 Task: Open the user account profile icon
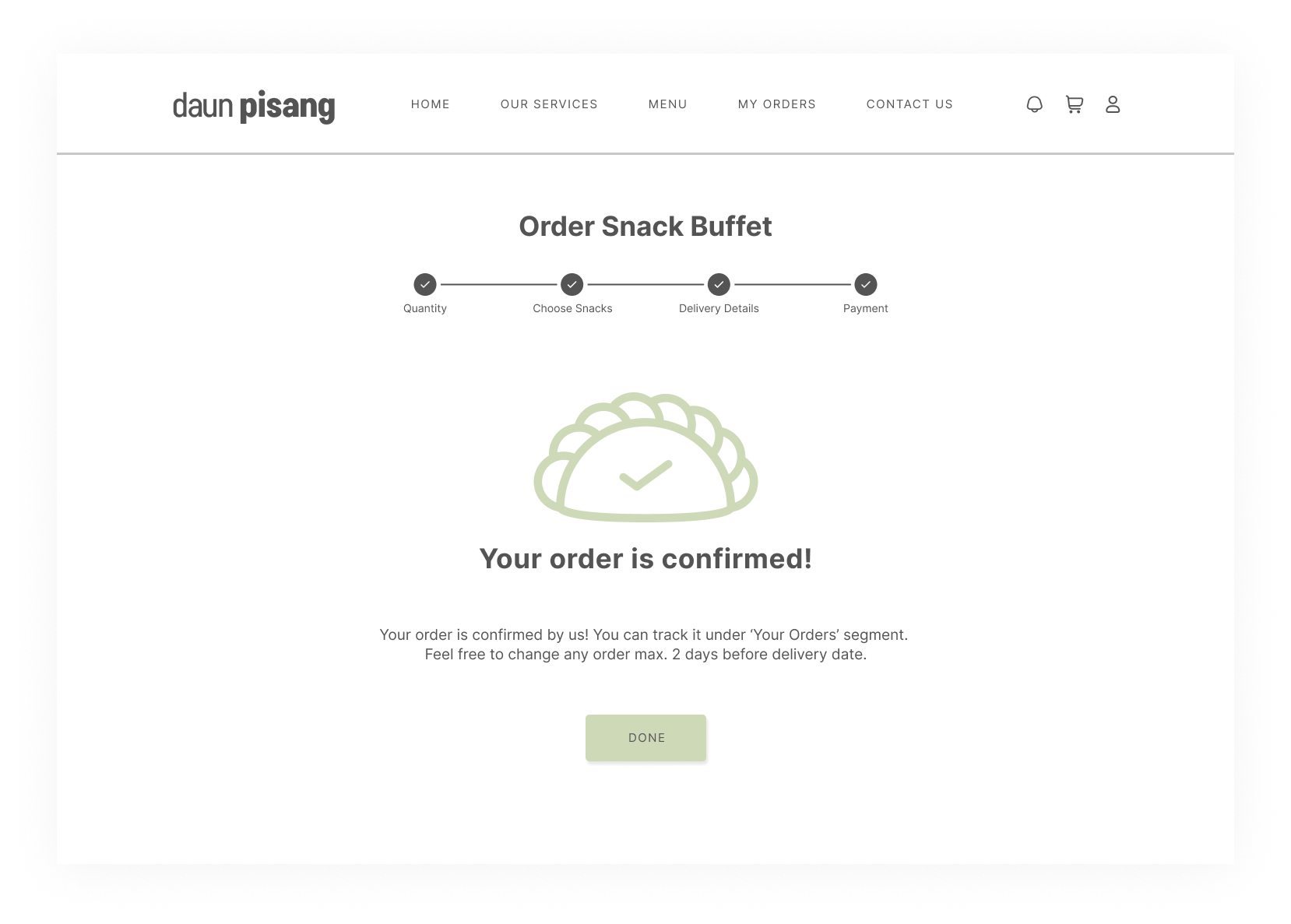point(1113,104)
